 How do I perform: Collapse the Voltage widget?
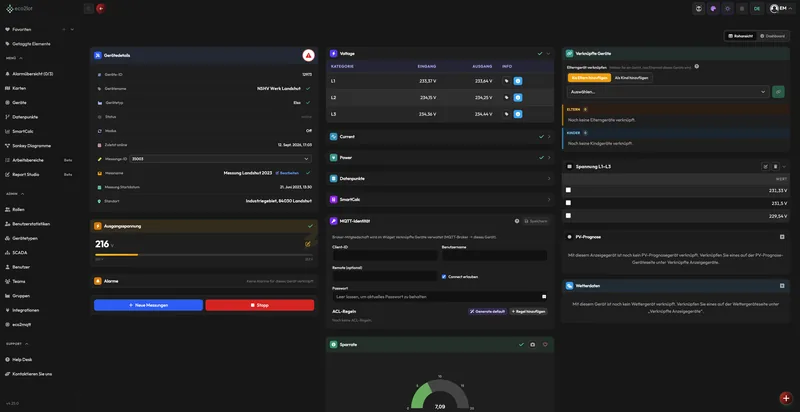point(548,54)
